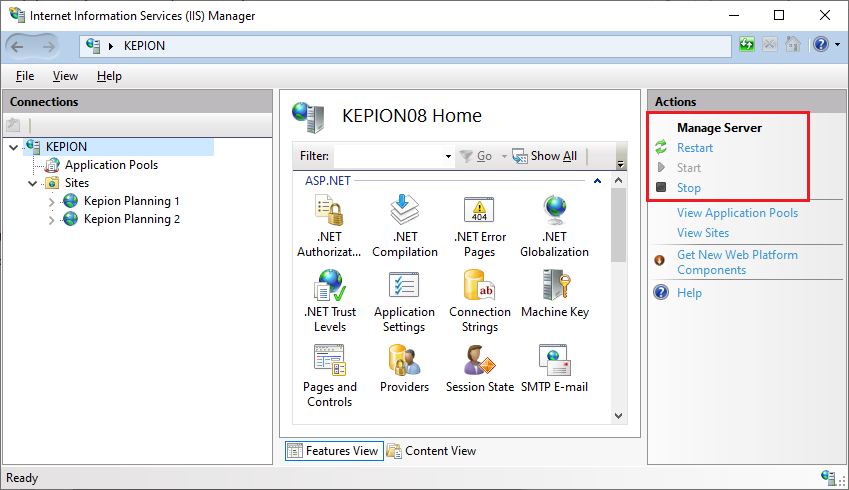Click the black Stop square icon in Actions
The height and width of the screenshot is (490, 849).
click(661, 187)
